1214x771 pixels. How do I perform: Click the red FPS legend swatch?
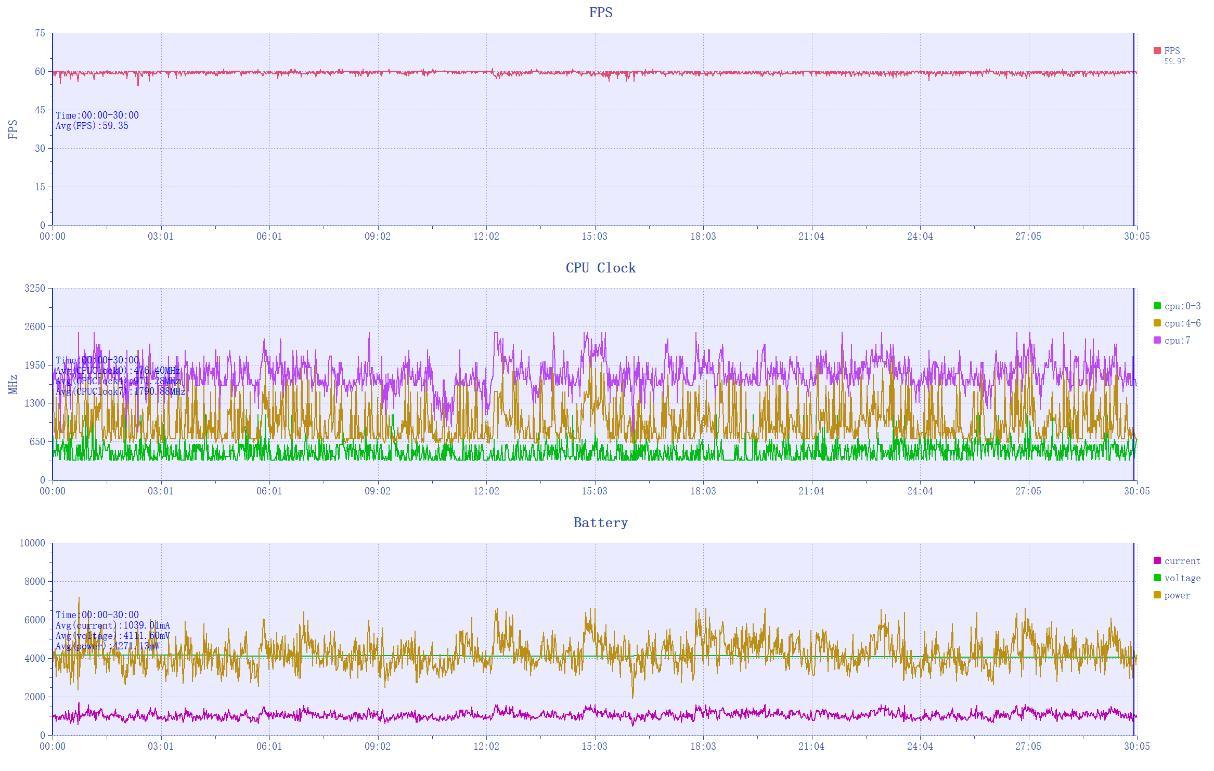pyautogui.click(x=1157, y=50)
